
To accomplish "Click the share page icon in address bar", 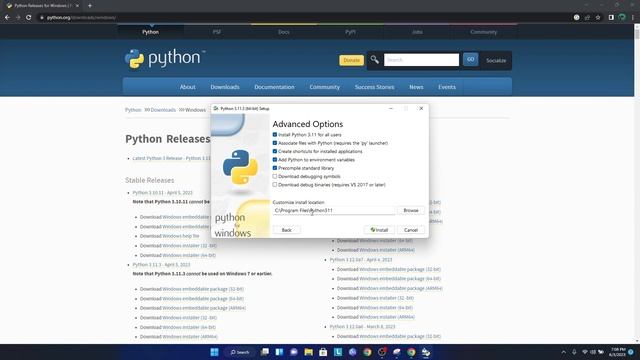I will [587, 18].
